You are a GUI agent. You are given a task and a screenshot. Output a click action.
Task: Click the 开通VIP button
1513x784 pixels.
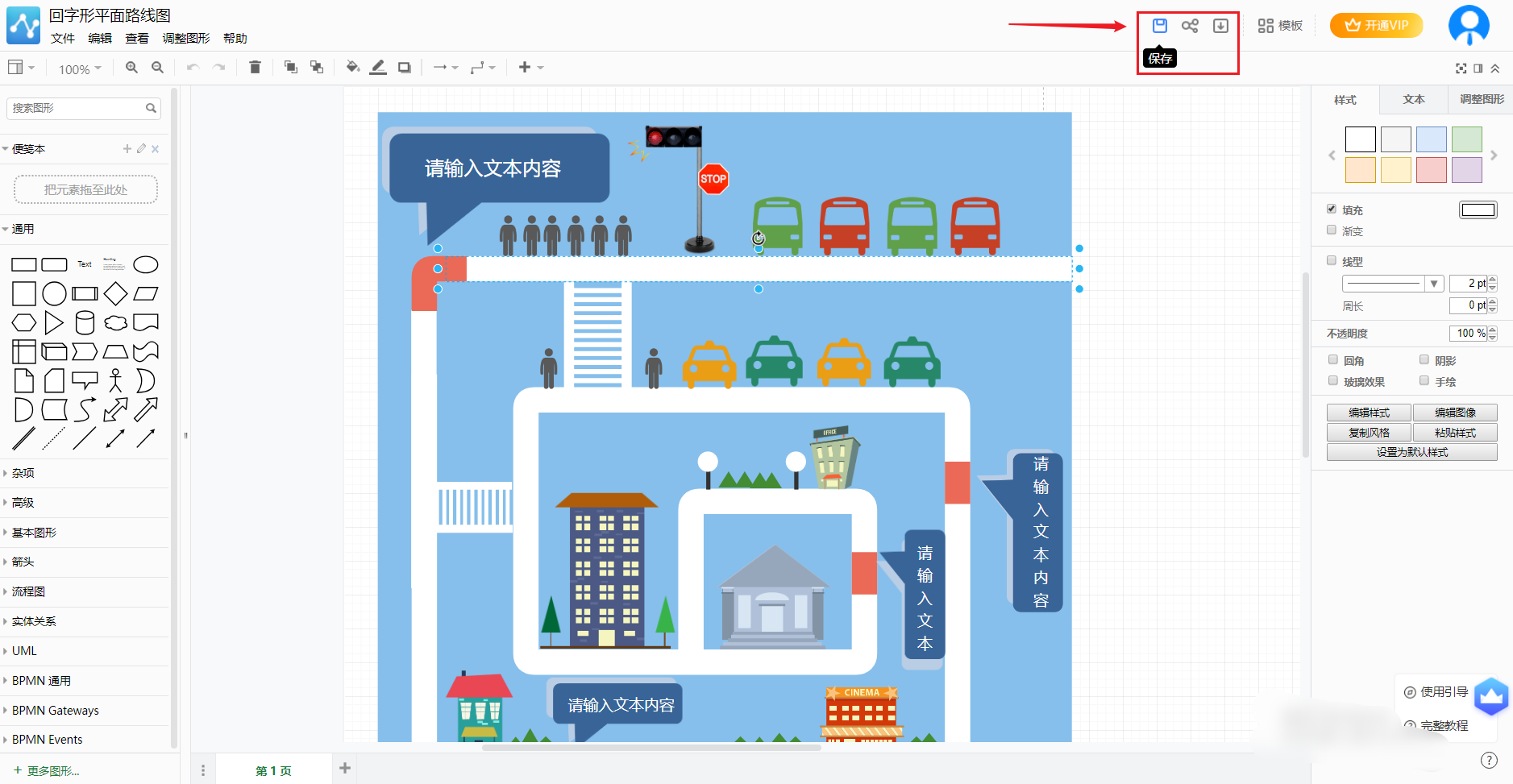(1376, 25)
